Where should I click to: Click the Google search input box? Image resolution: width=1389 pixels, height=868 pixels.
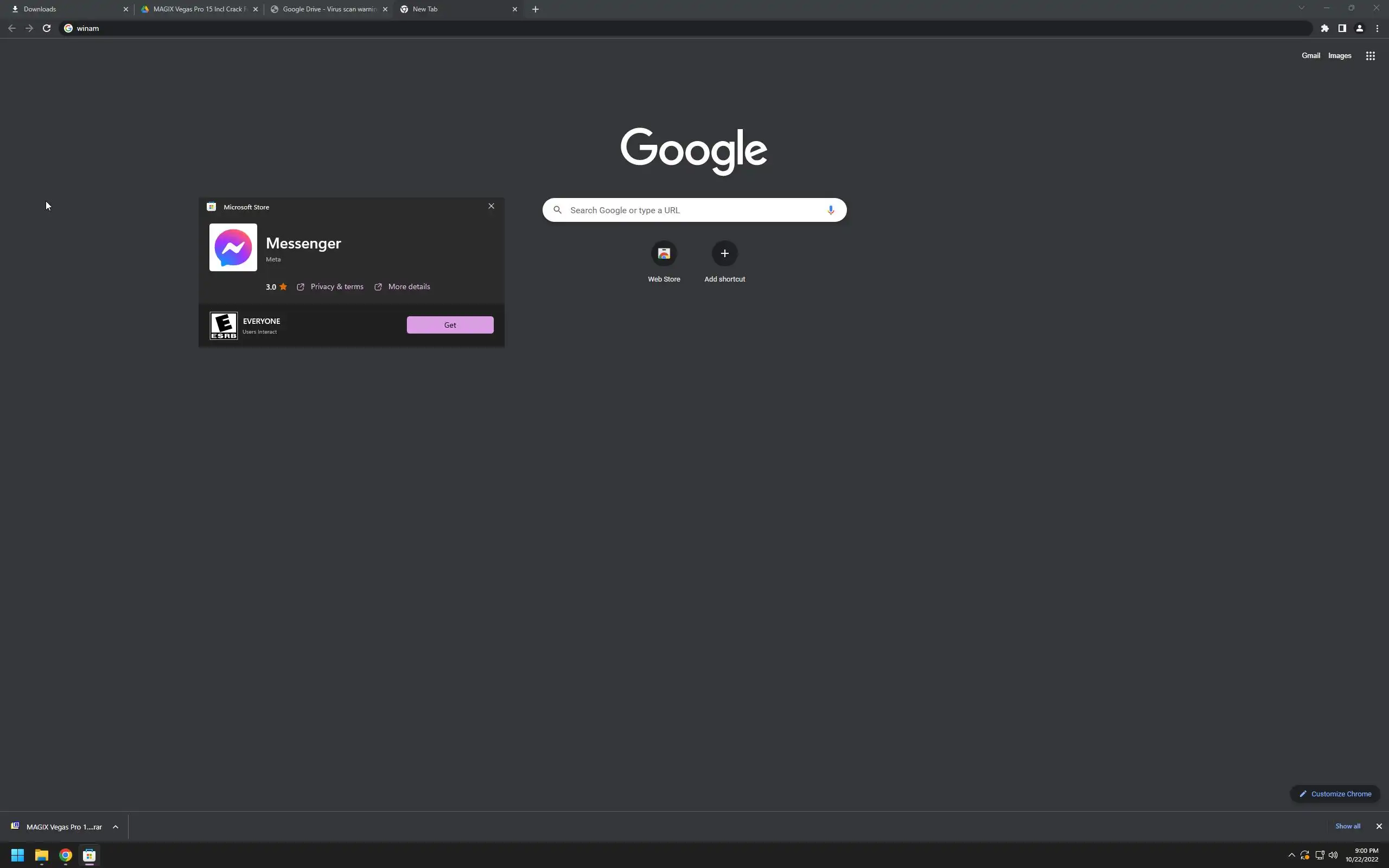point(689,210)
